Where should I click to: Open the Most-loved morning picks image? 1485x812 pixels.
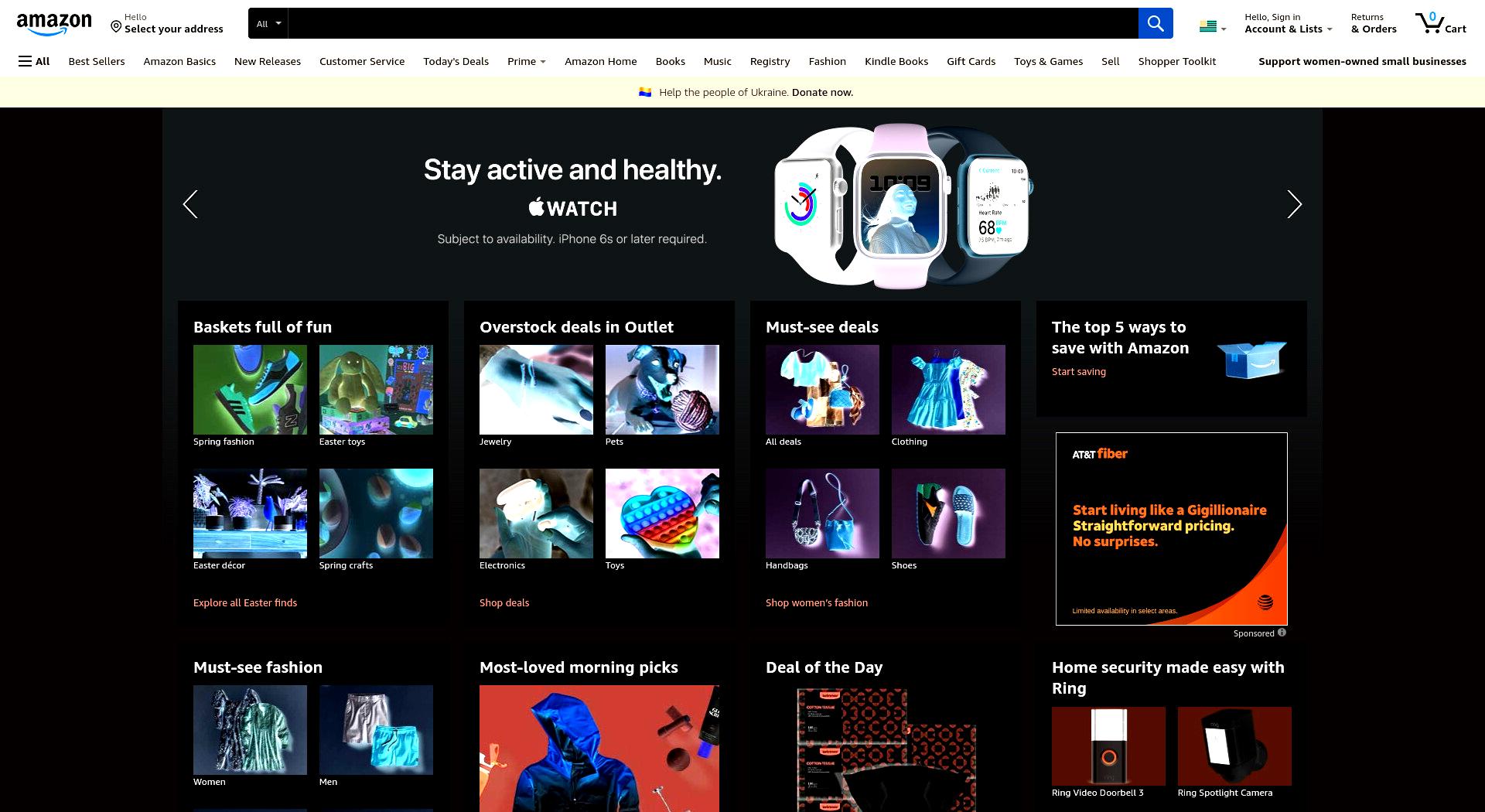click(599, 749)
